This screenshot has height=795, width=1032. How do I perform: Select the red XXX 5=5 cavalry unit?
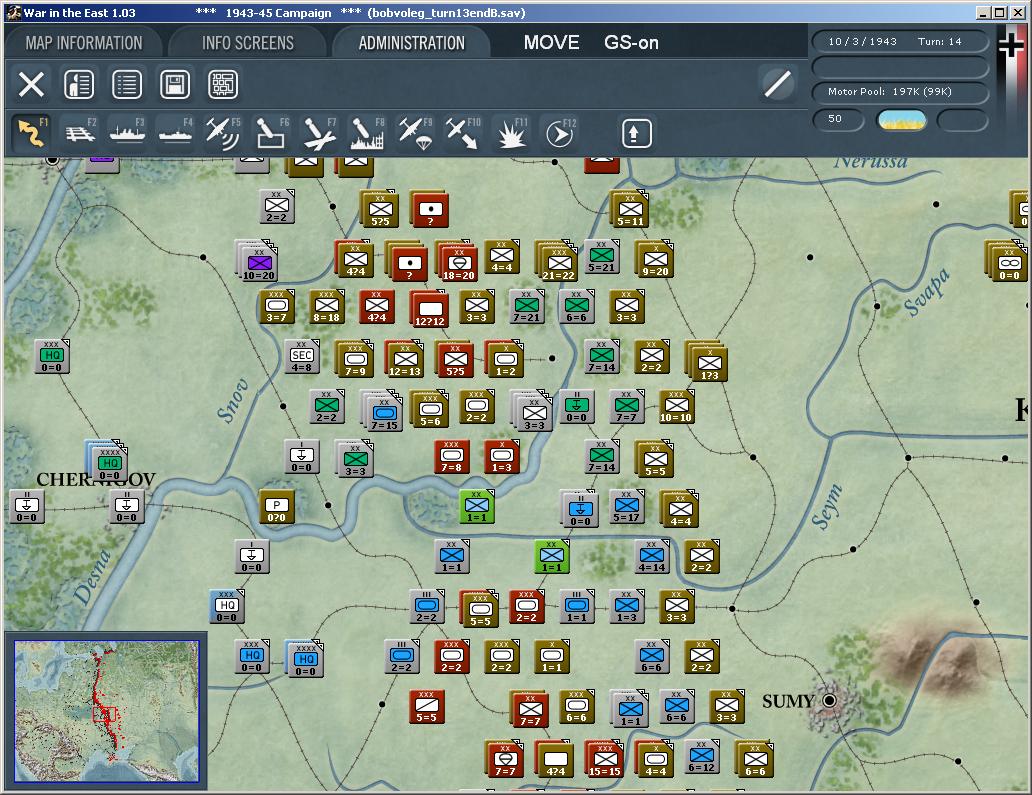click(427, 707)
